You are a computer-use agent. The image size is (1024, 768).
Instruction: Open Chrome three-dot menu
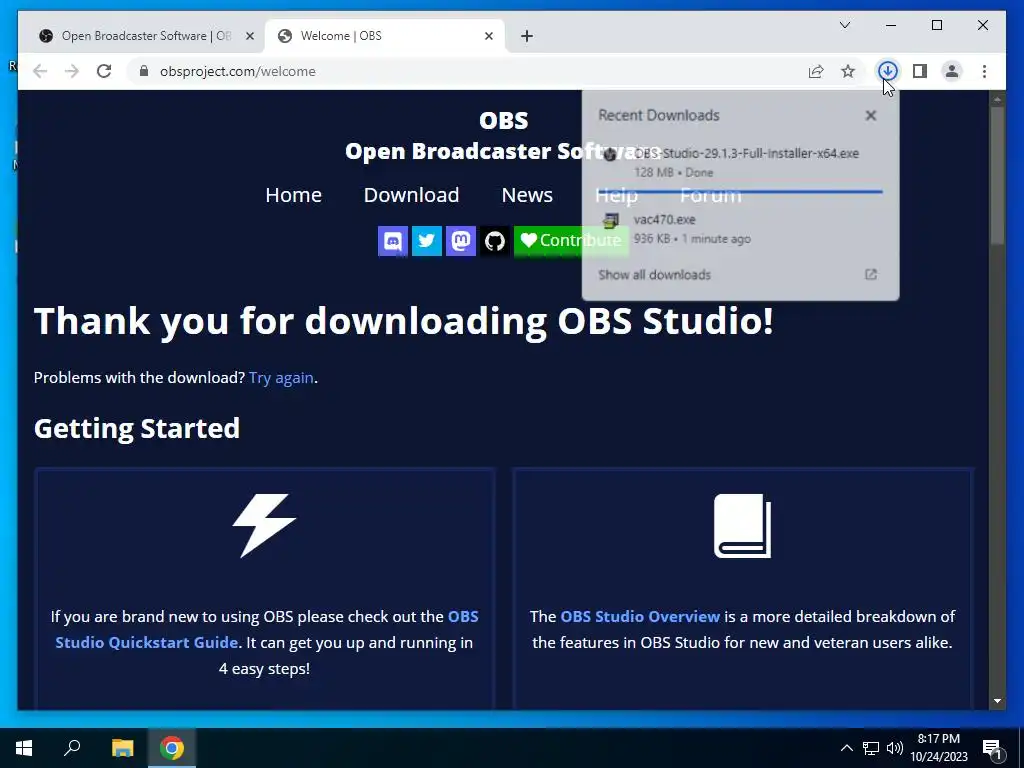(984, 71)
